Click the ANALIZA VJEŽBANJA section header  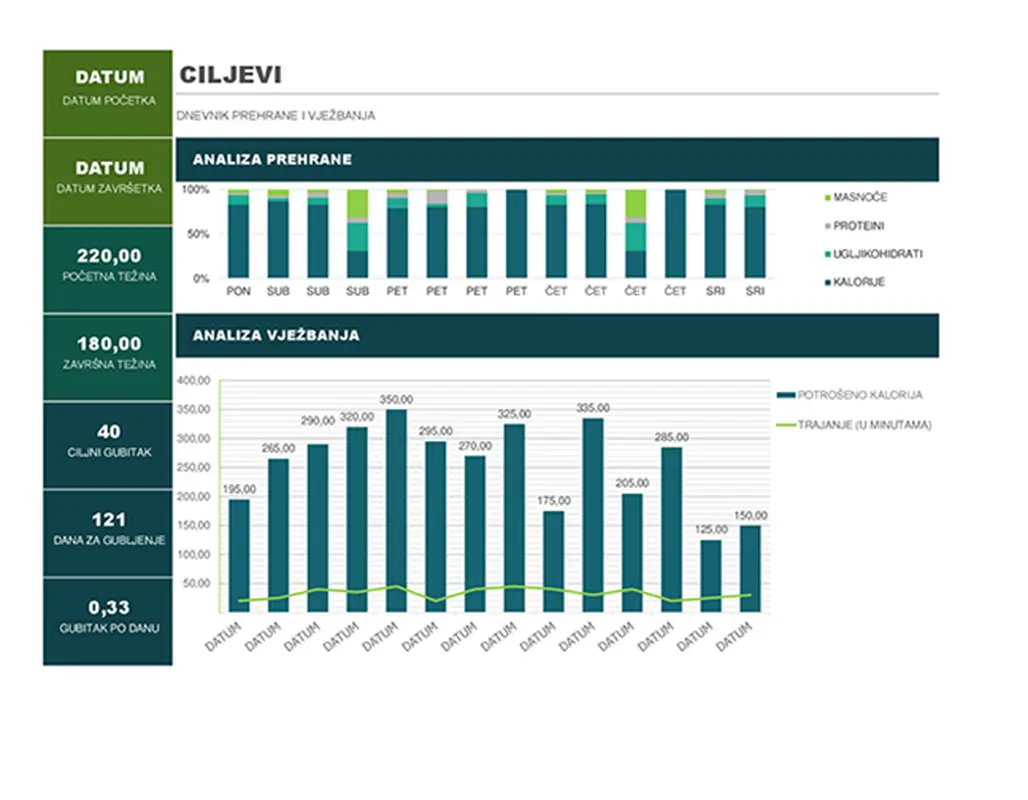coord(557,335)
